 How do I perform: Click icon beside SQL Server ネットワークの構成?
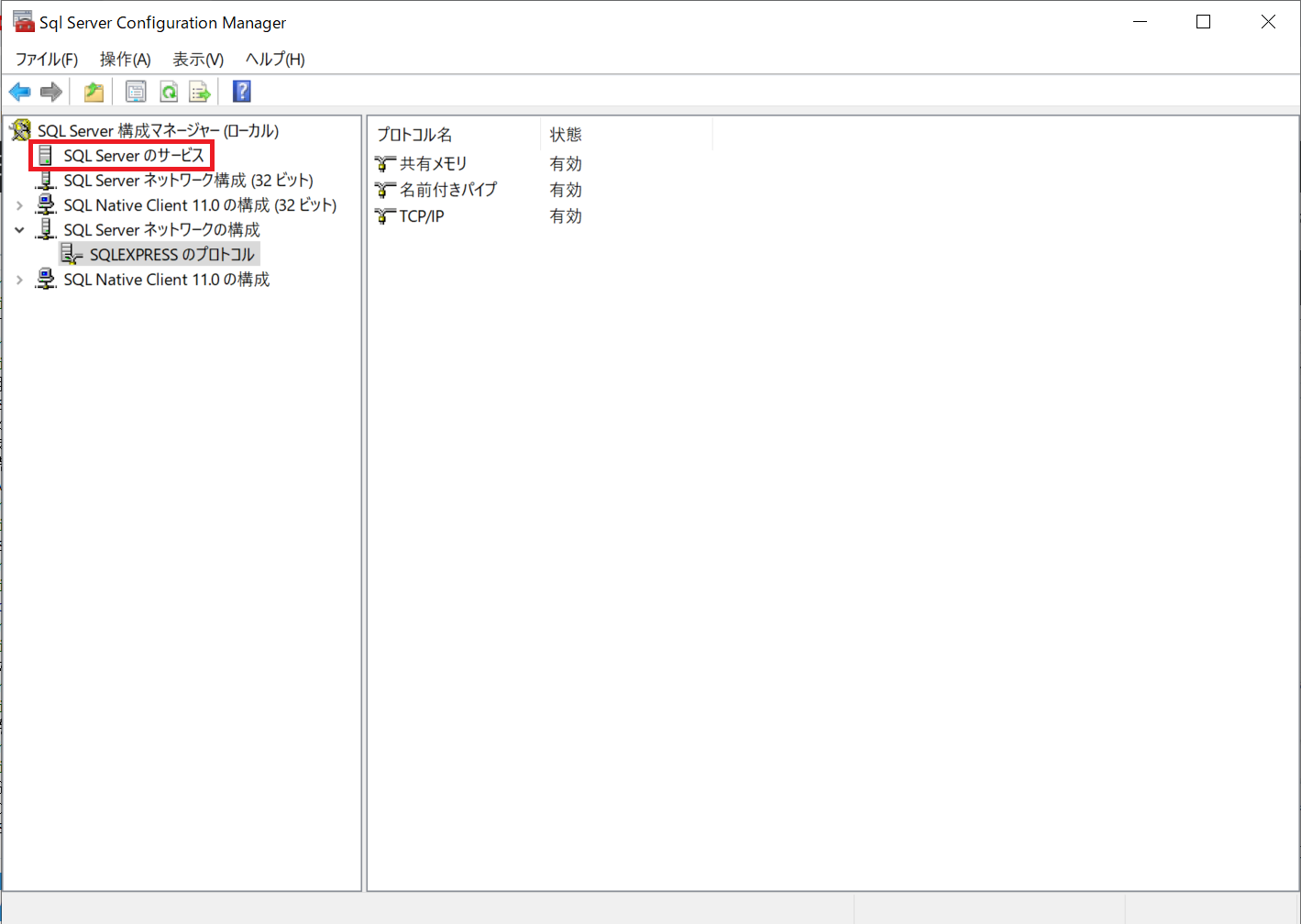(x=46, y=230)
